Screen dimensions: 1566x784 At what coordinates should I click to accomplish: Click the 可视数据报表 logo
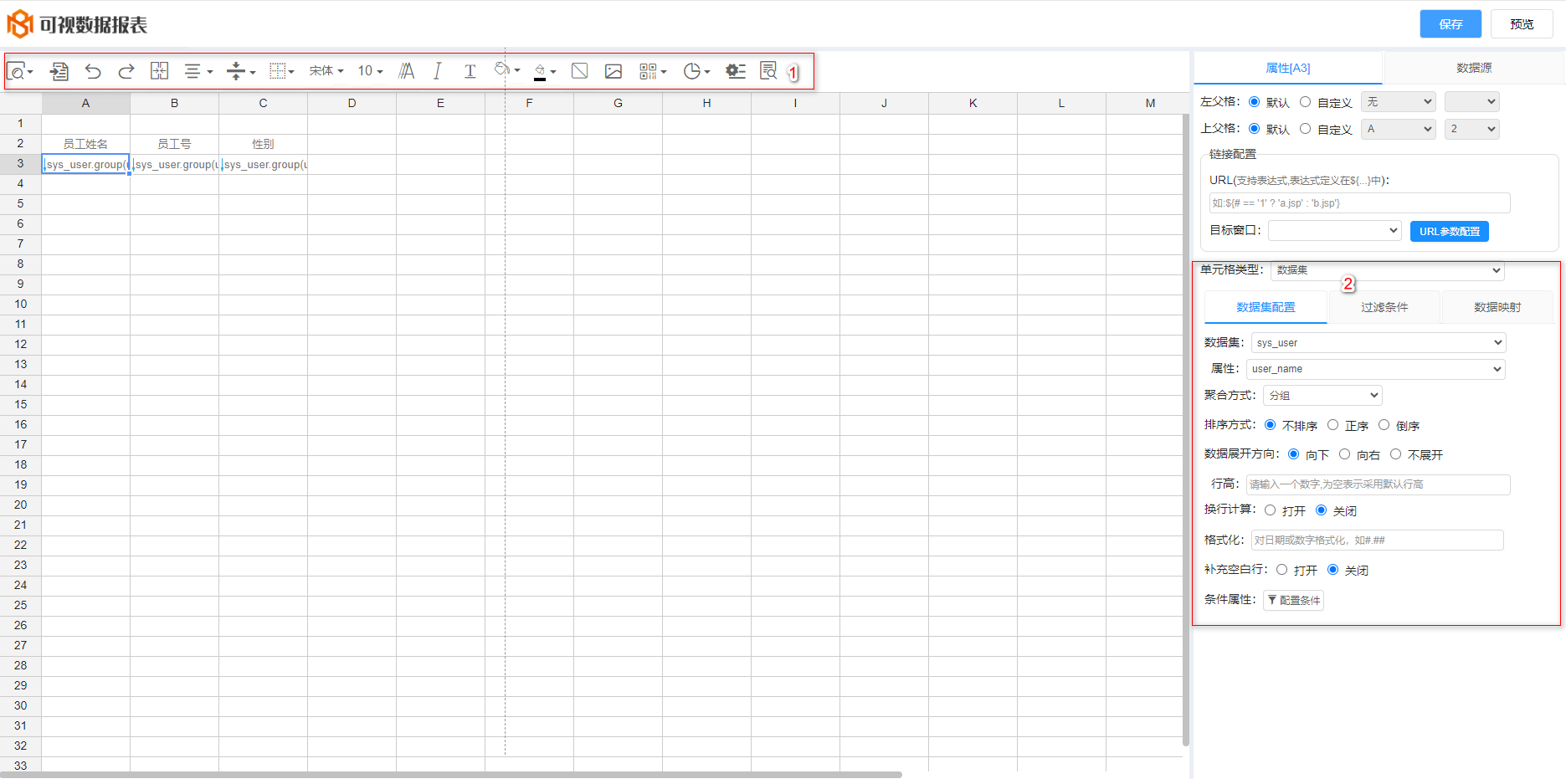(77, 24)
